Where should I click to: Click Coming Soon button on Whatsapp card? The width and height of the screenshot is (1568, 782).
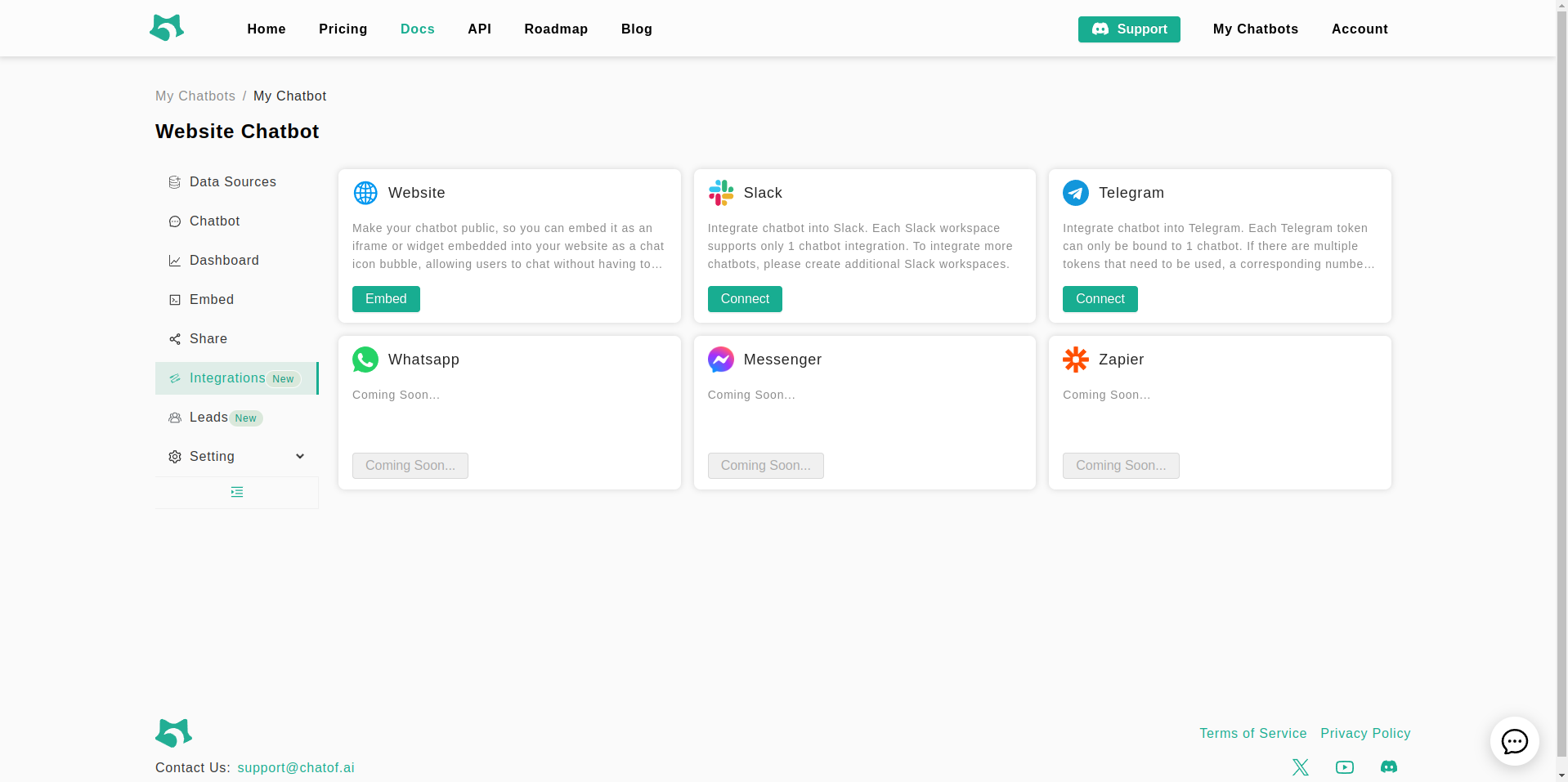point(410,466)
